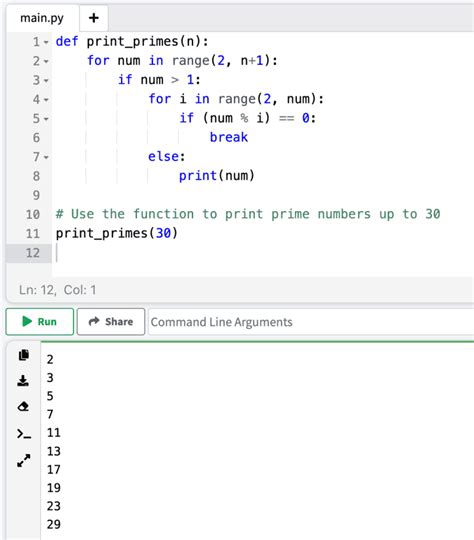Click output value 11
The height and width of the screenshot is (540, 474).
54,433
